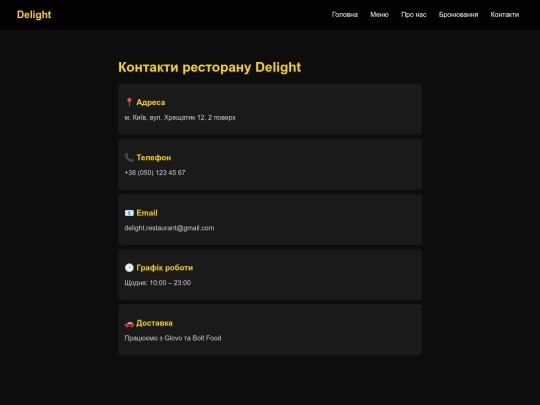
Task: Click the red car delivery icon
Action: click(x=129, y=323)
